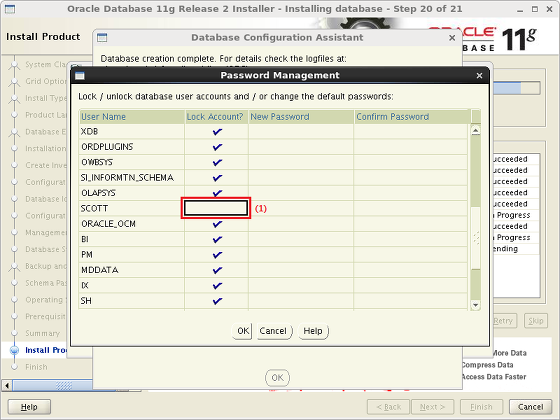Open Help in Password Management dialog
This screenshot has height=420, width=560.
(x=313, y=331)
